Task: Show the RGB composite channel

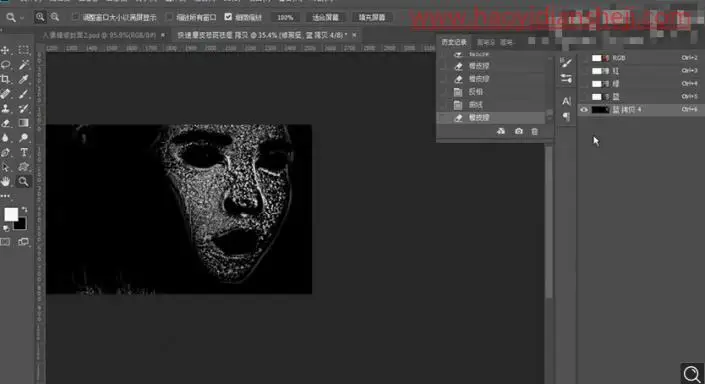Action: coord(584,58)
